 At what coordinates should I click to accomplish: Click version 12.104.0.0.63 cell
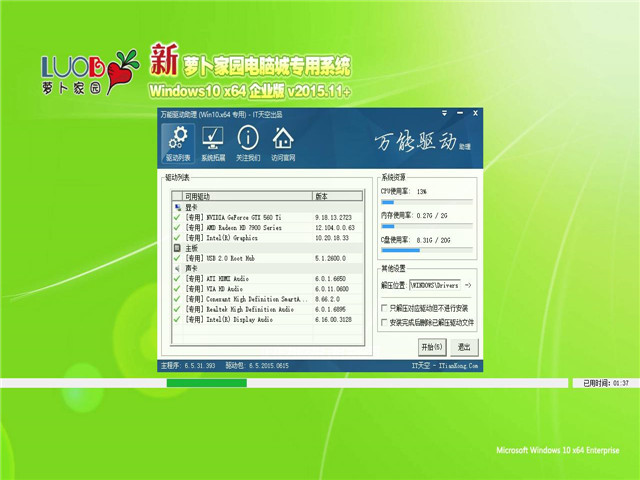335,228
